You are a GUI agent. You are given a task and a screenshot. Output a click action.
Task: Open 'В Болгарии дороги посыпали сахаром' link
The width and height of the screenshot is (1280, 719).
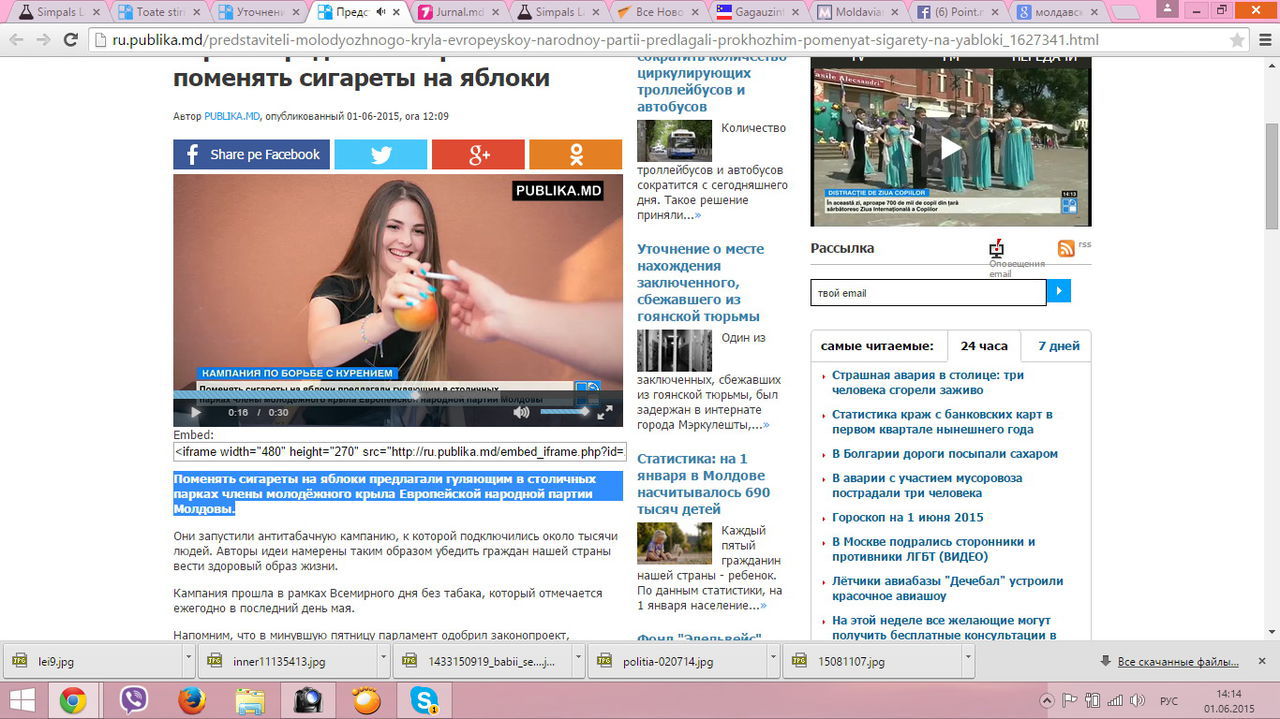[x=945, y=454]
